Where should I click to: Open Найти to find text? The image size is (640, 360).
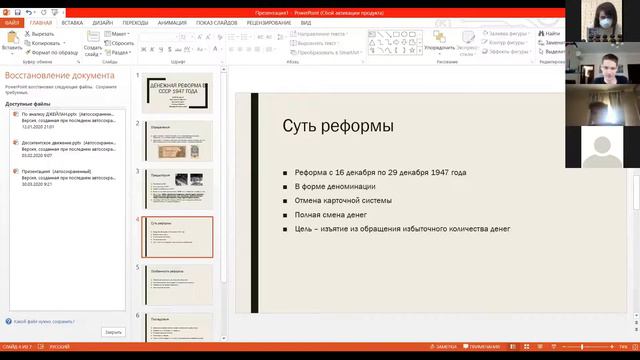[x=549, y=33]
